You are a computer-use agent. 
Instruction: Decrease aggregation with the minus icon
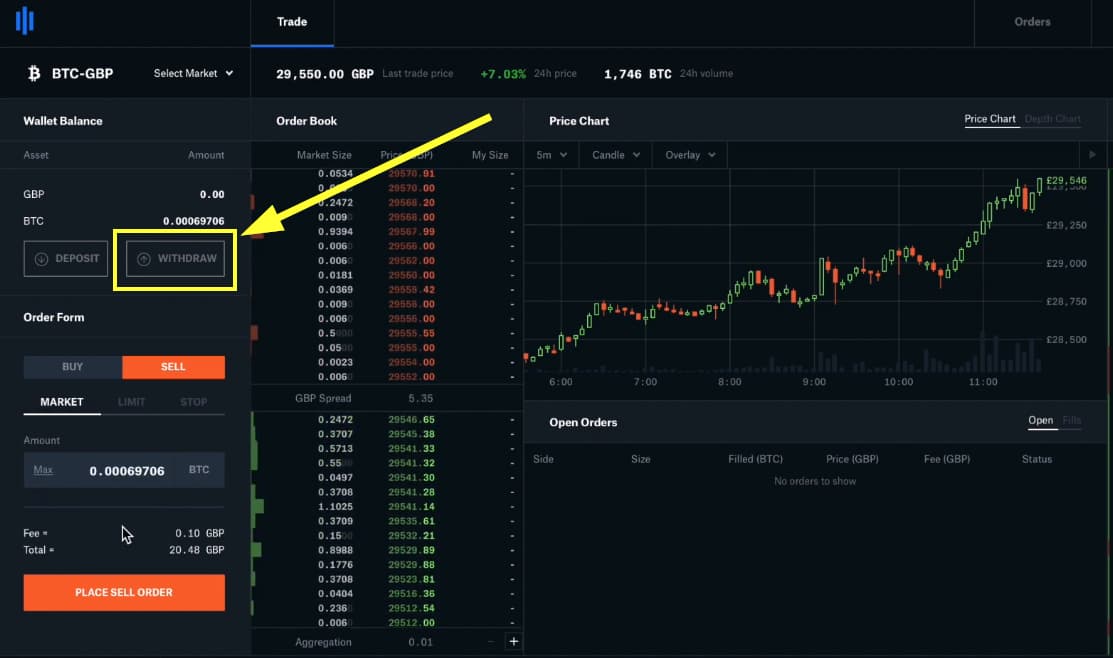(x=489, y=641)
